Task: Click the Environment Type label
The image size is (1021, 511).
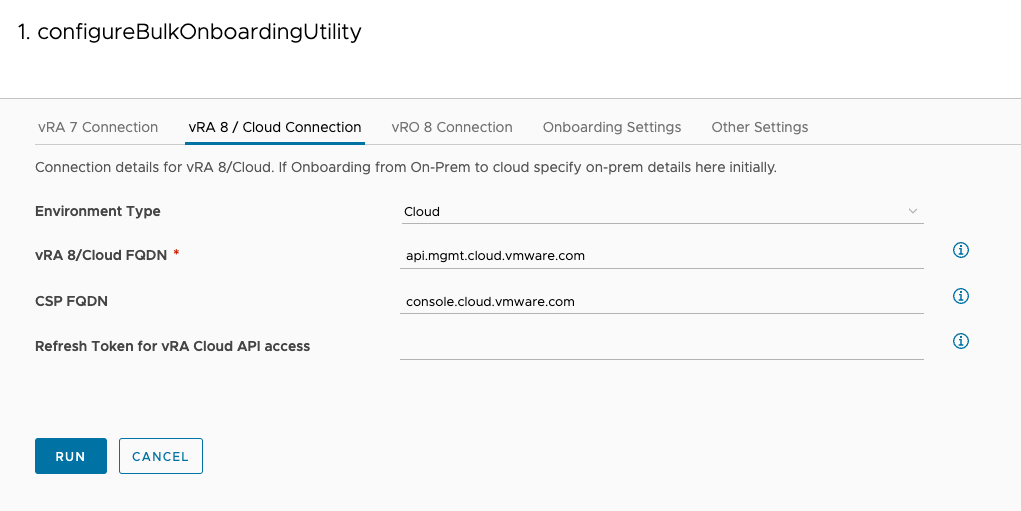Action: tap(98, 211)
